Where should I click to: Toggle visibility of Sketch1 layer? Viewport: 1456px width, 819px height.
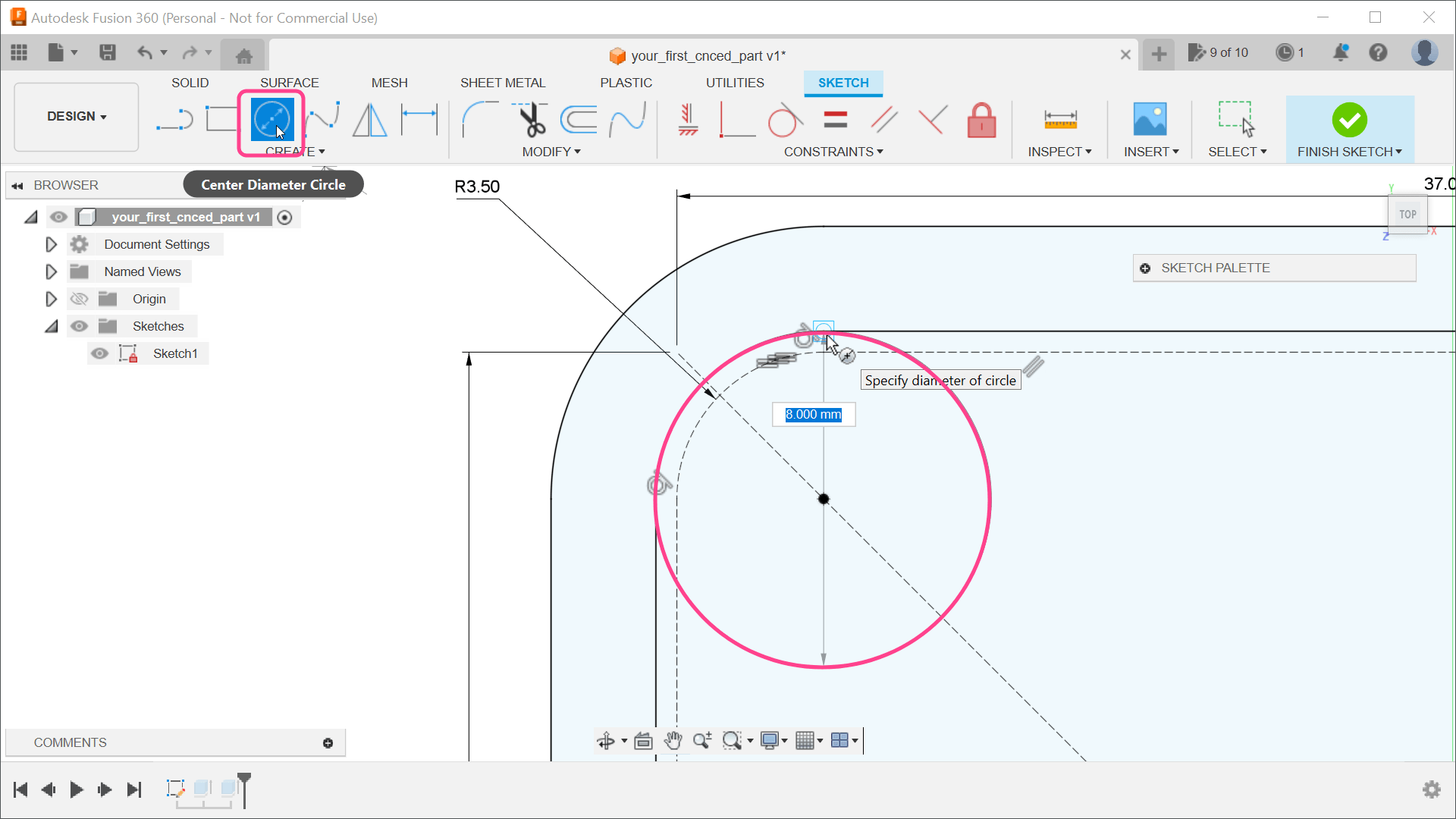[99, 353]
